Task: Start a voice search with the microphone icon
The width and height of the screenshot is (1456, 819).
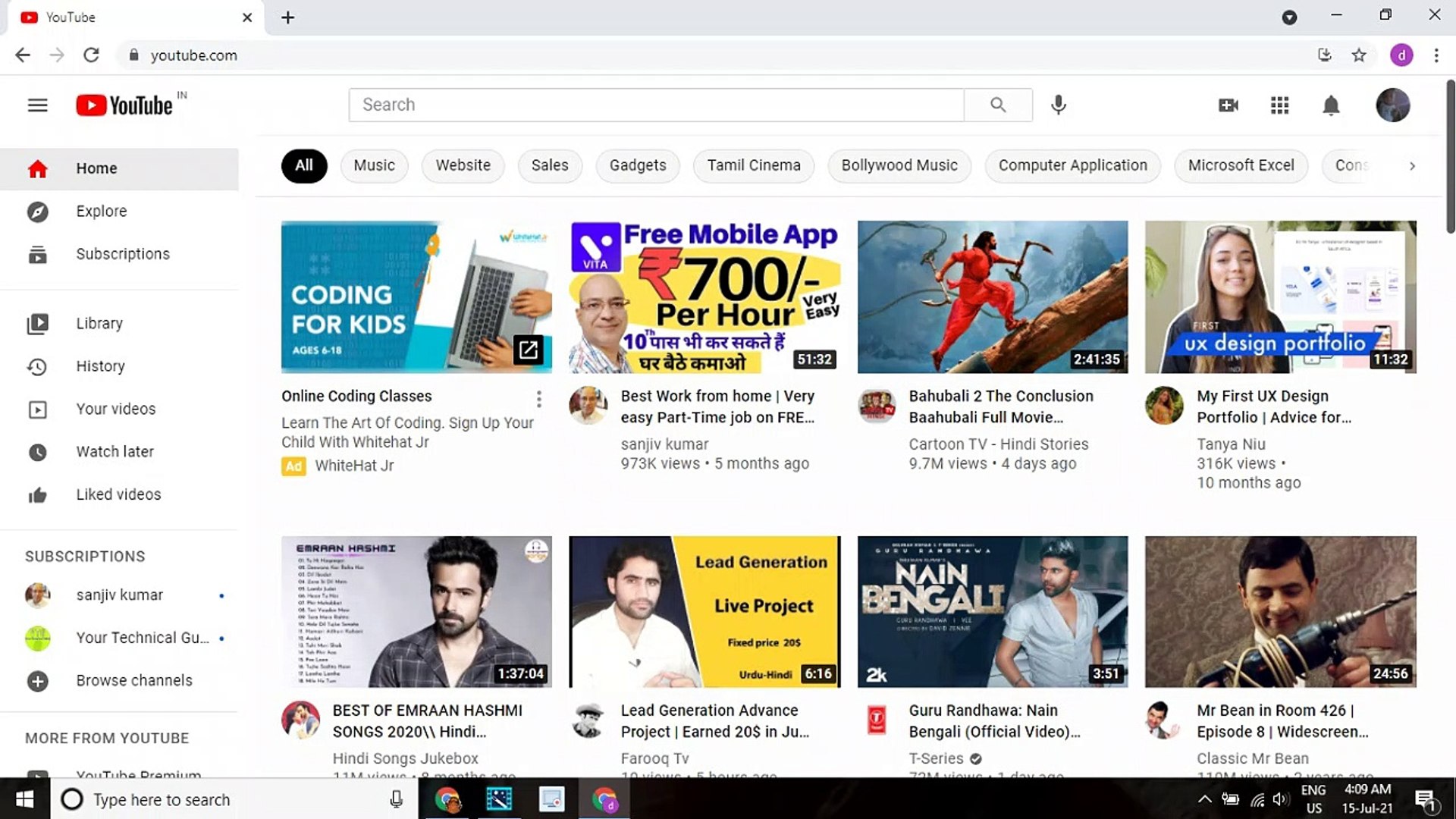Action: [x=1059, y=105]
